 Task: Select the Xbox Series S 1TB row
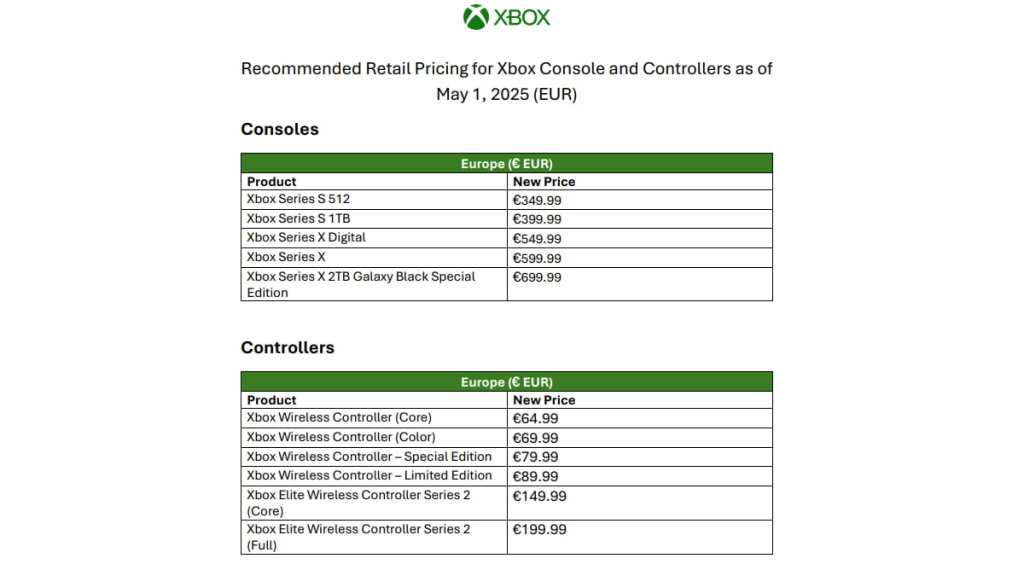click(298, 219)
